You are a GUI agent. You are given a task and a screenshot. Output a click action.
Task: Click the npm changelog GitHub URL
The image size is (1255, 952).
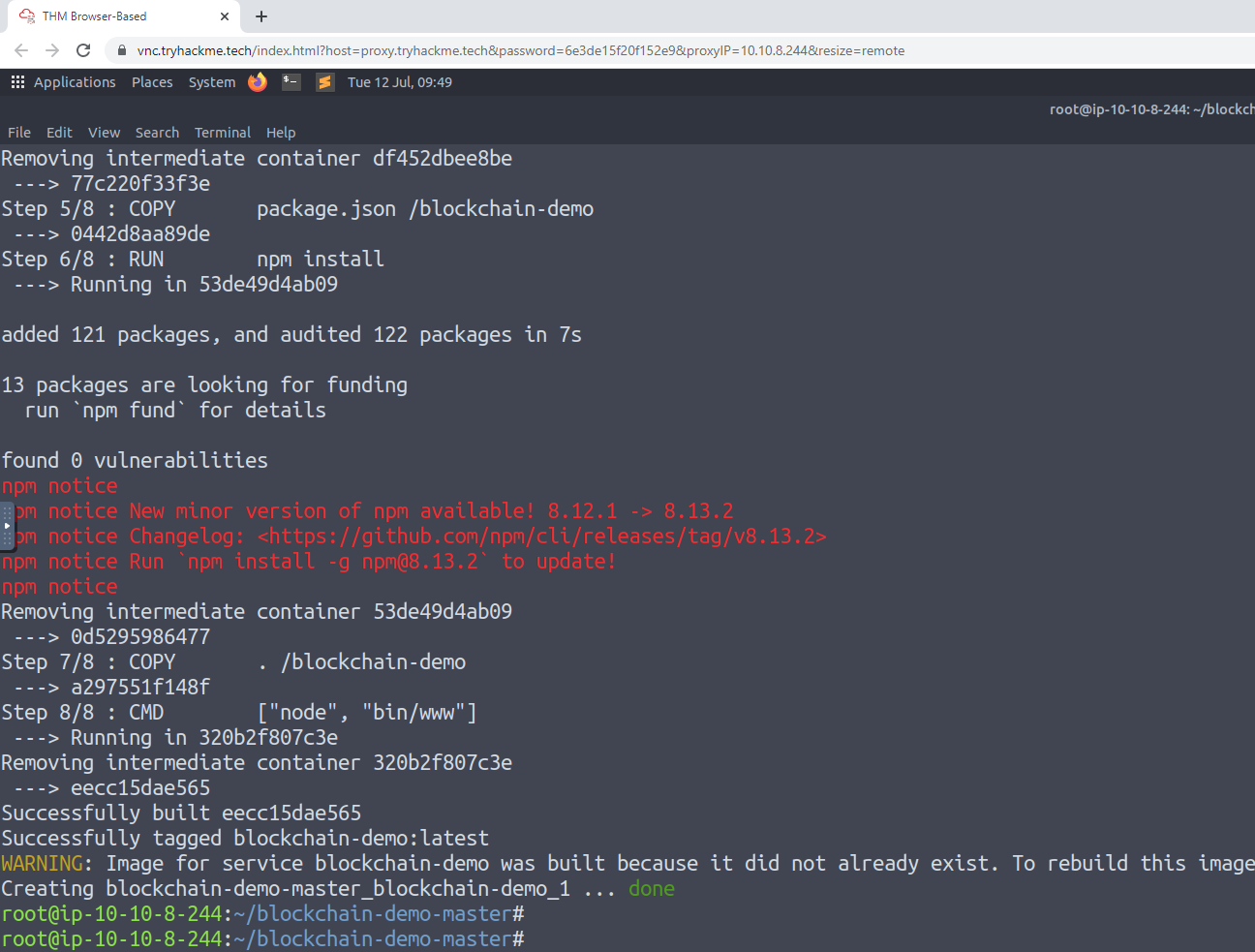click(542, 537)
